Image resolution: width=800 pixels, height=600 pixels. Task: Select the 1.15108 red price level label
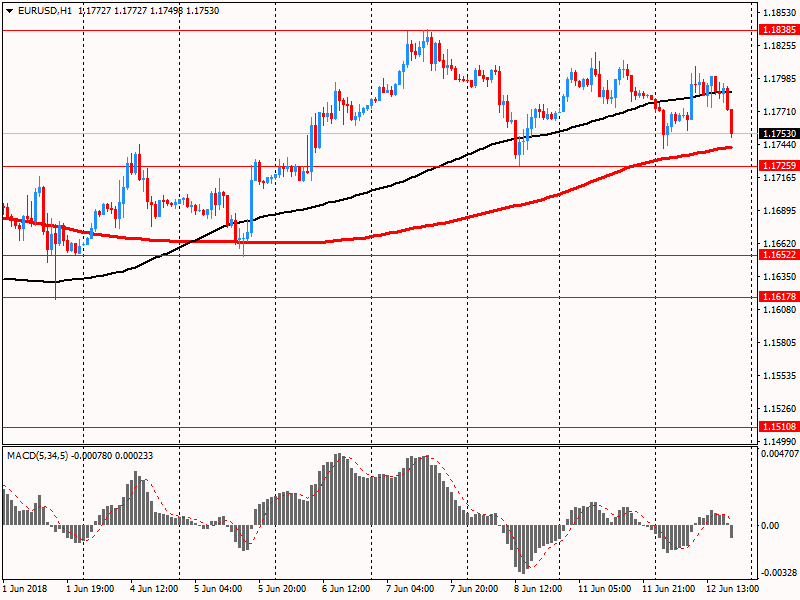779,427
